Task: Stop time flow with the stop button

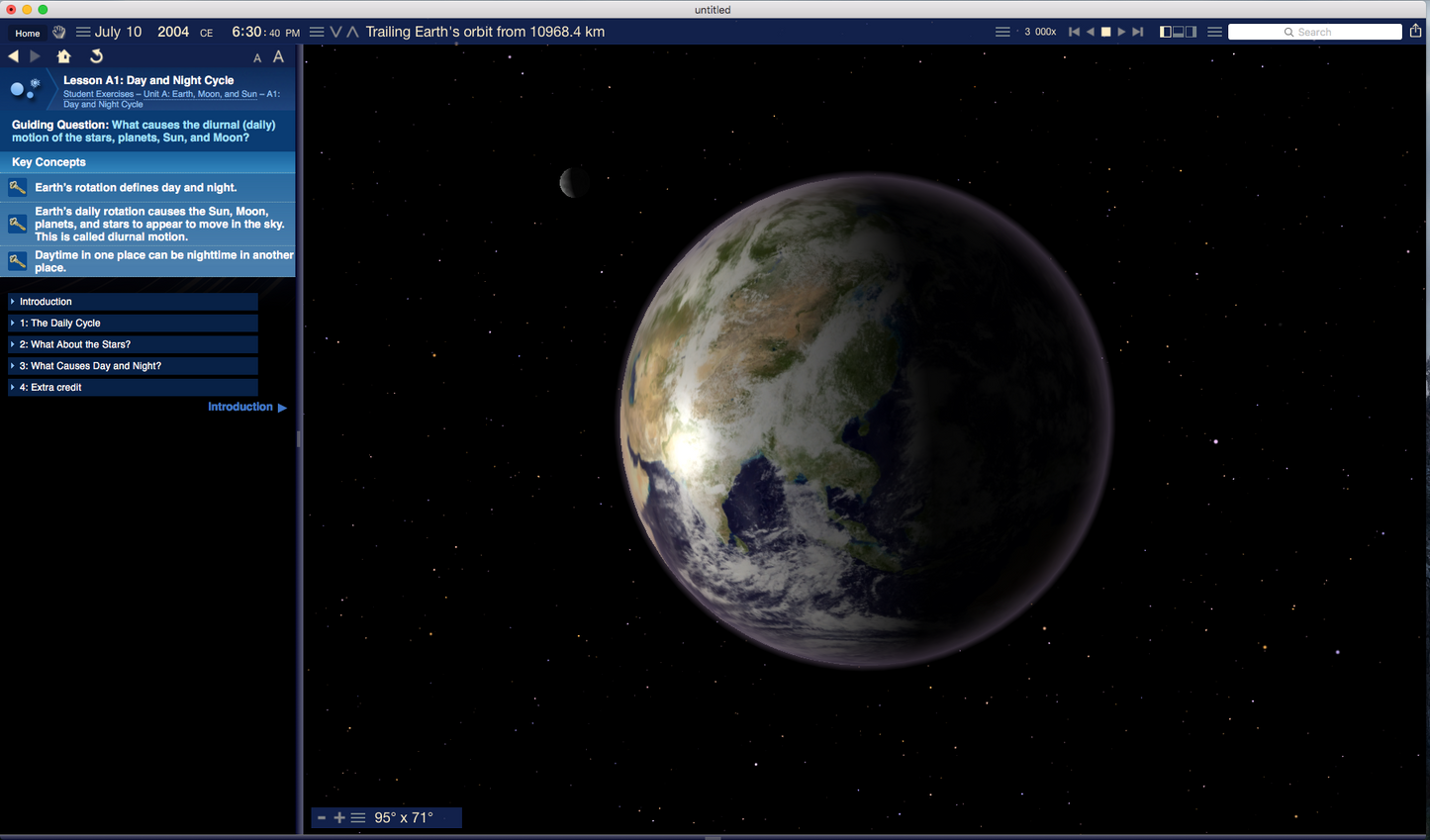Action: [x=1105, y=32]
